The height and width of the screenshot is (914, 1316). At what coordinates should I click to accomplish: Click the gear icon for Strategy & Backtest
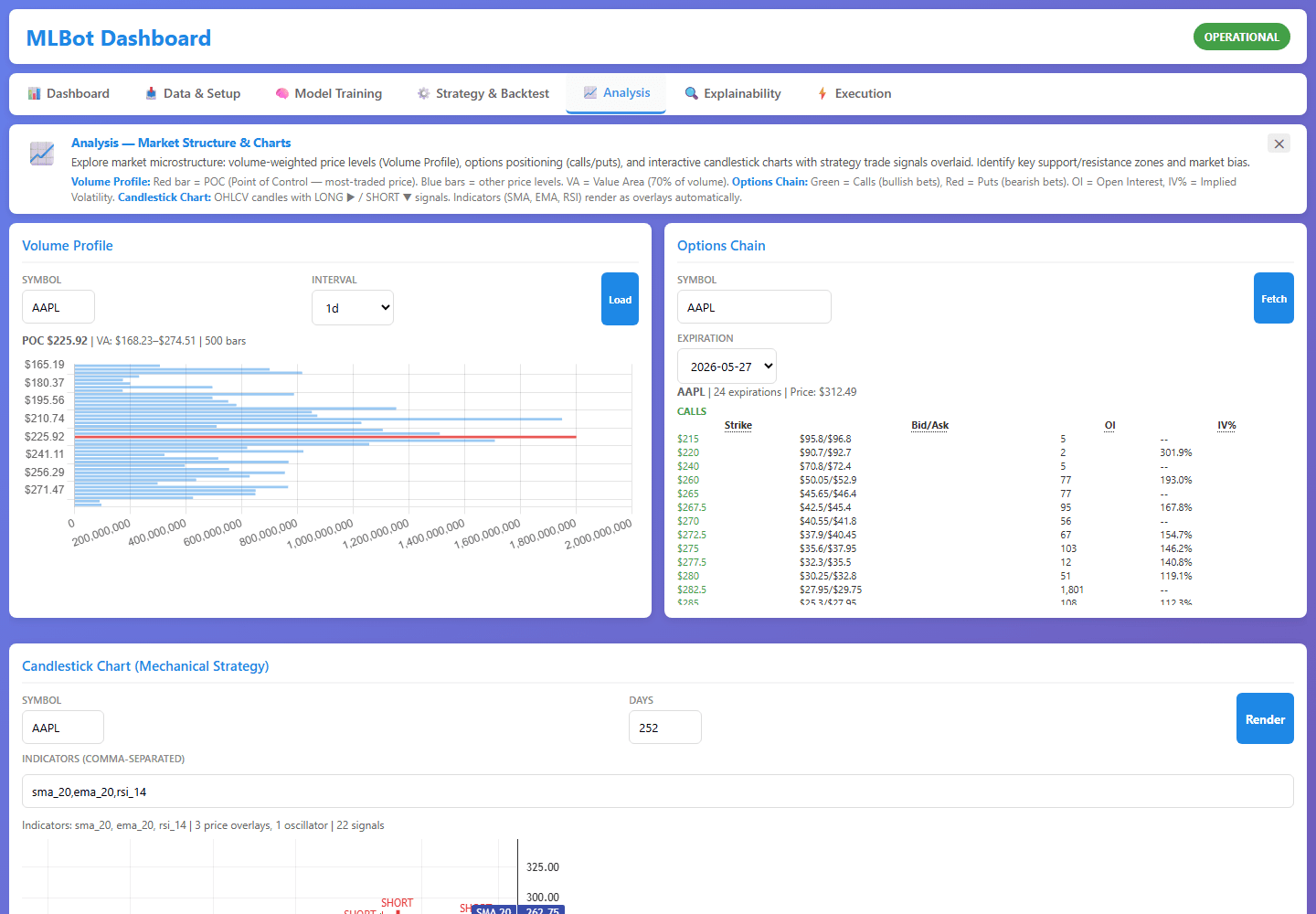pyautogui.click(x=423, y=93)
